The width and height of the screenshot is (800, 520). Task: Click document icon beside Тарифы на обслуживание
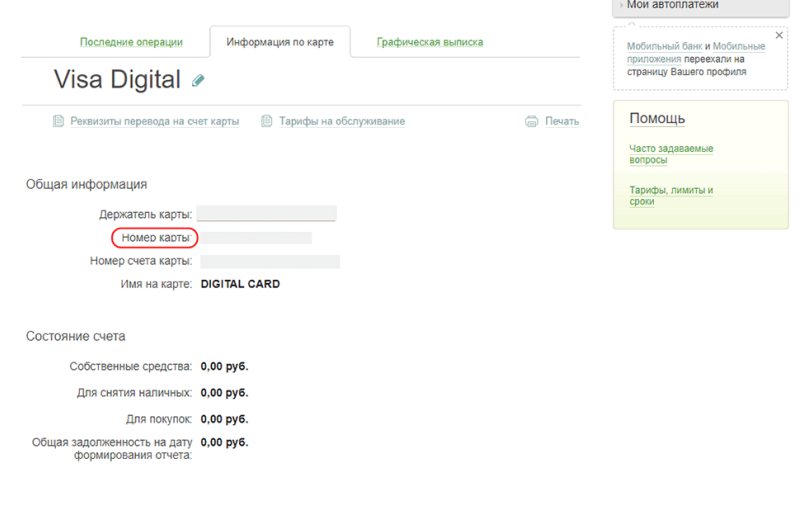pyautogui.click(x=267, y=122)
